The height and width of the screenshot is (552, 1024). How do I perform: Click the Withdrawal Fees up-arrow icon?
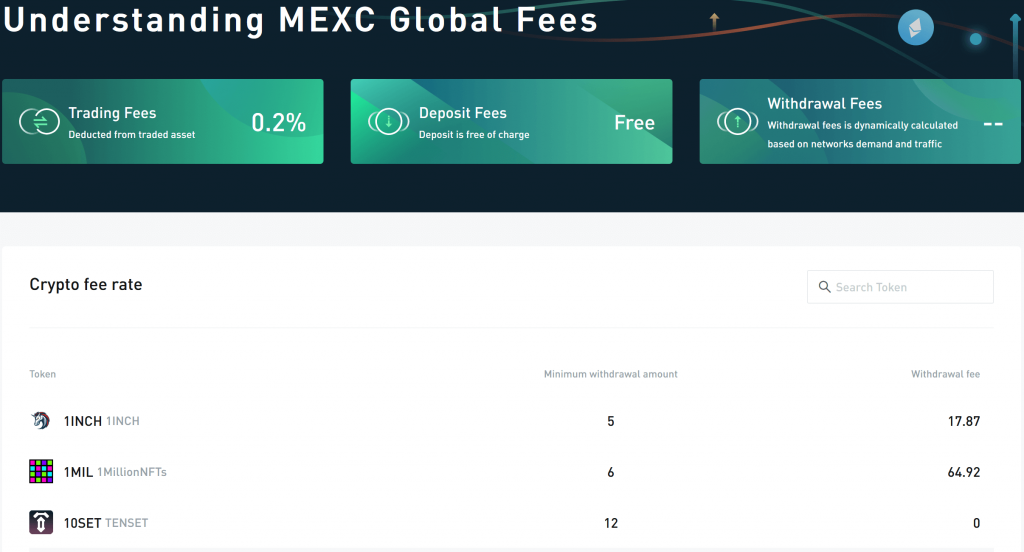[x=737, y=122]
